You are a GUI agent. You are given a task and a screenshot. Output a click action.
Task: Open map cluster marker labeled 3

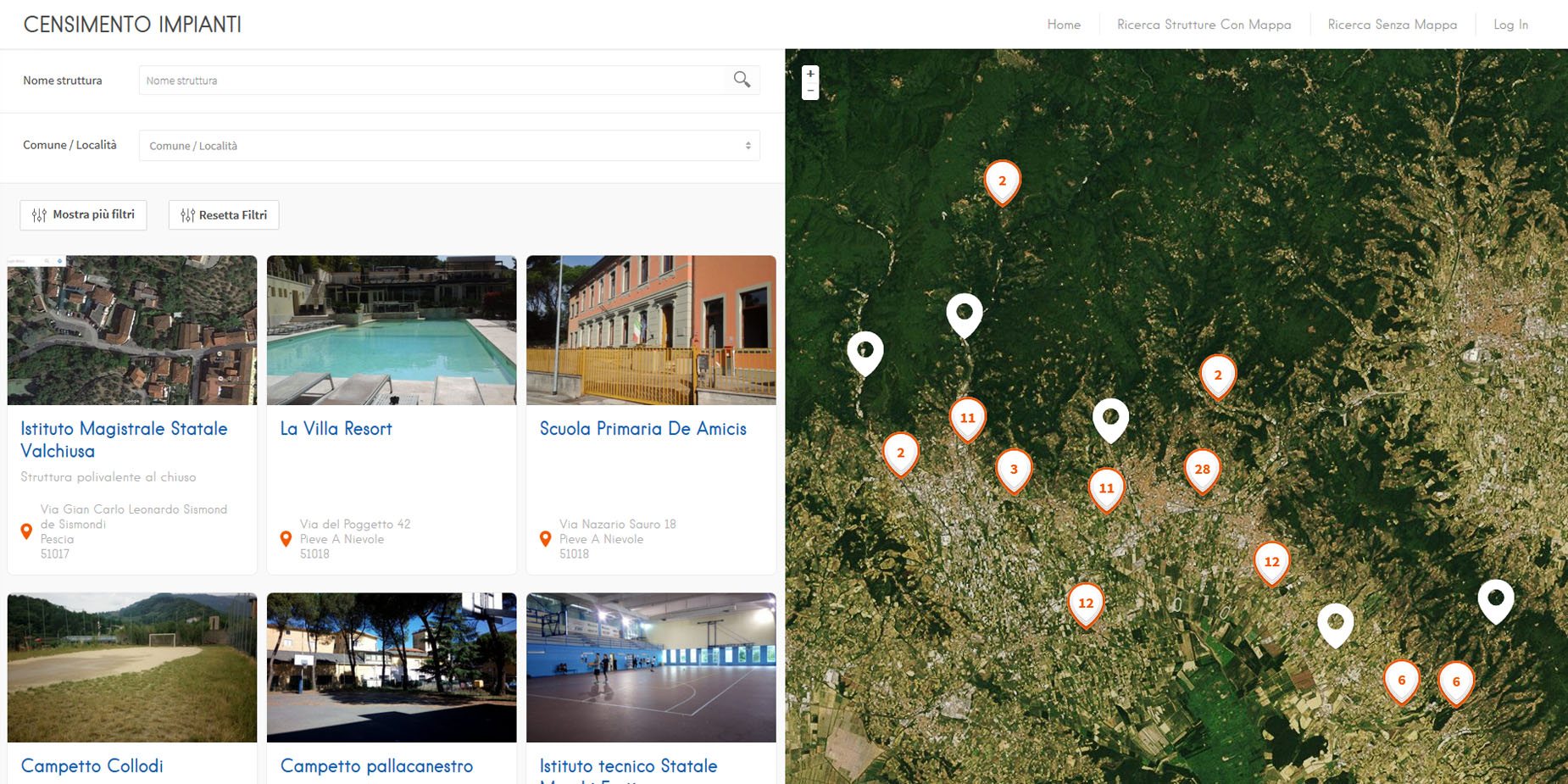tap(1014, 471)
